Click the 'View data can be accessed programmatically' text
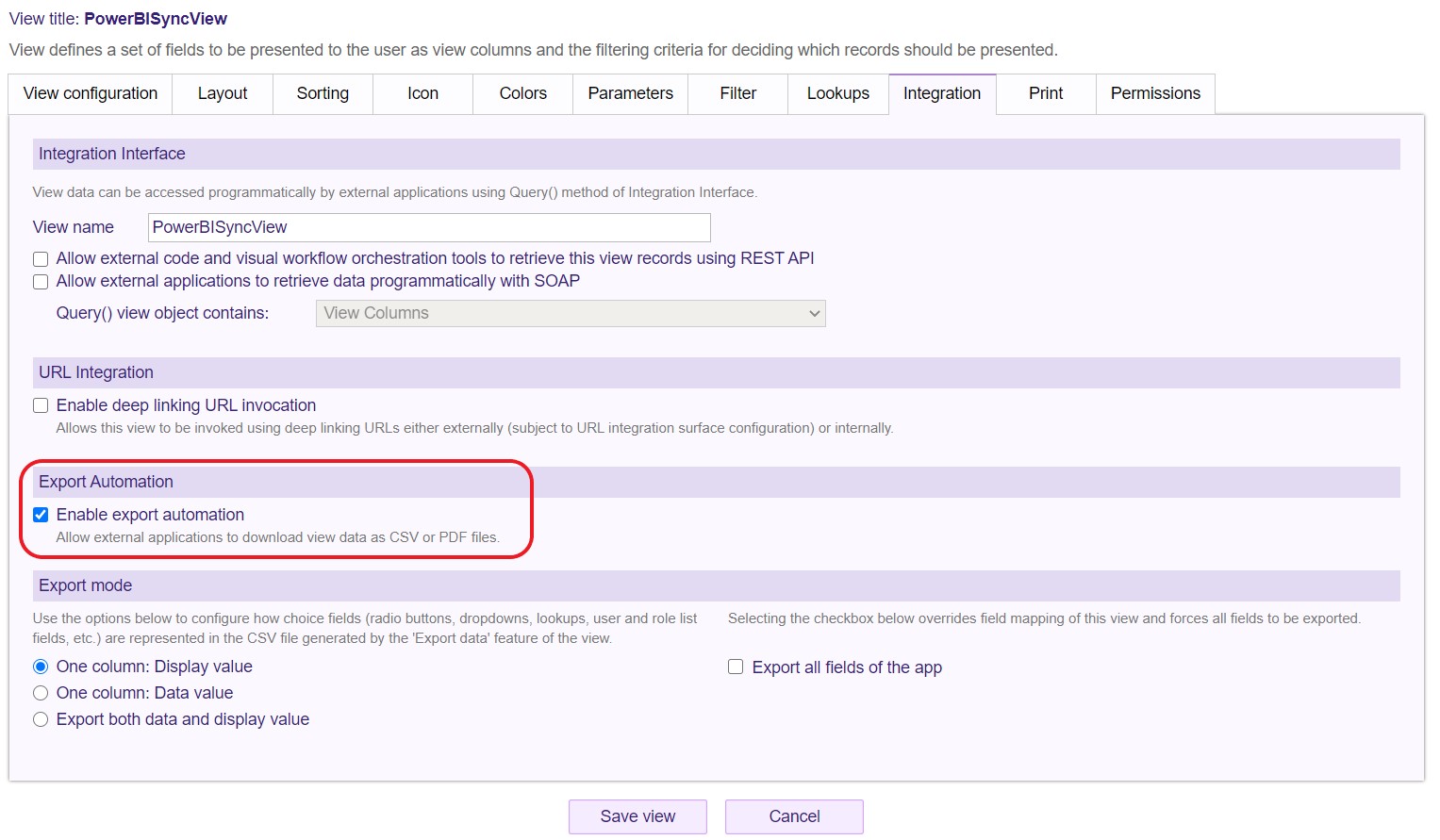1440x840 pixels. 394,192
